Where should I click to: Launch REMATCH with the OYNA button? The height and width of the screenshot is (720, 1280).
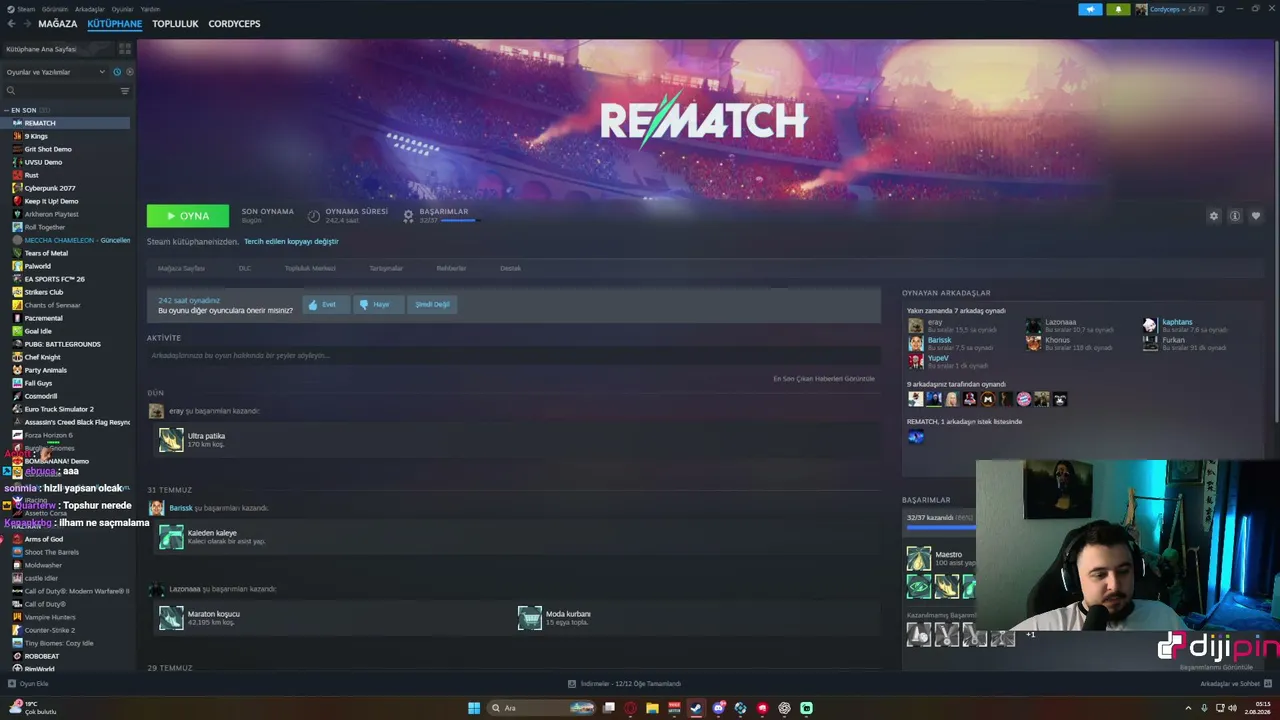point(188,216)
